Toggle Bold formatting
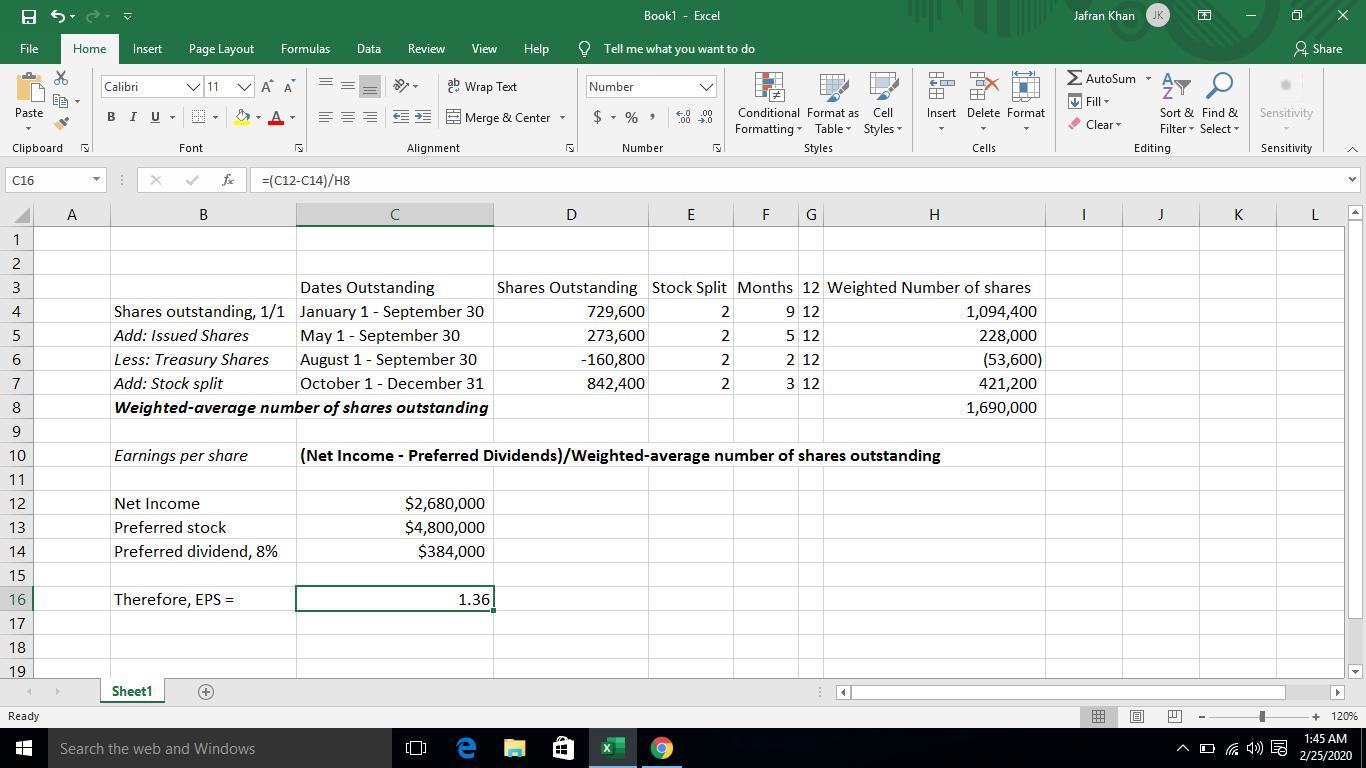Image resolution: width=1366 pixels, height=768 pixels. (111, 118)
